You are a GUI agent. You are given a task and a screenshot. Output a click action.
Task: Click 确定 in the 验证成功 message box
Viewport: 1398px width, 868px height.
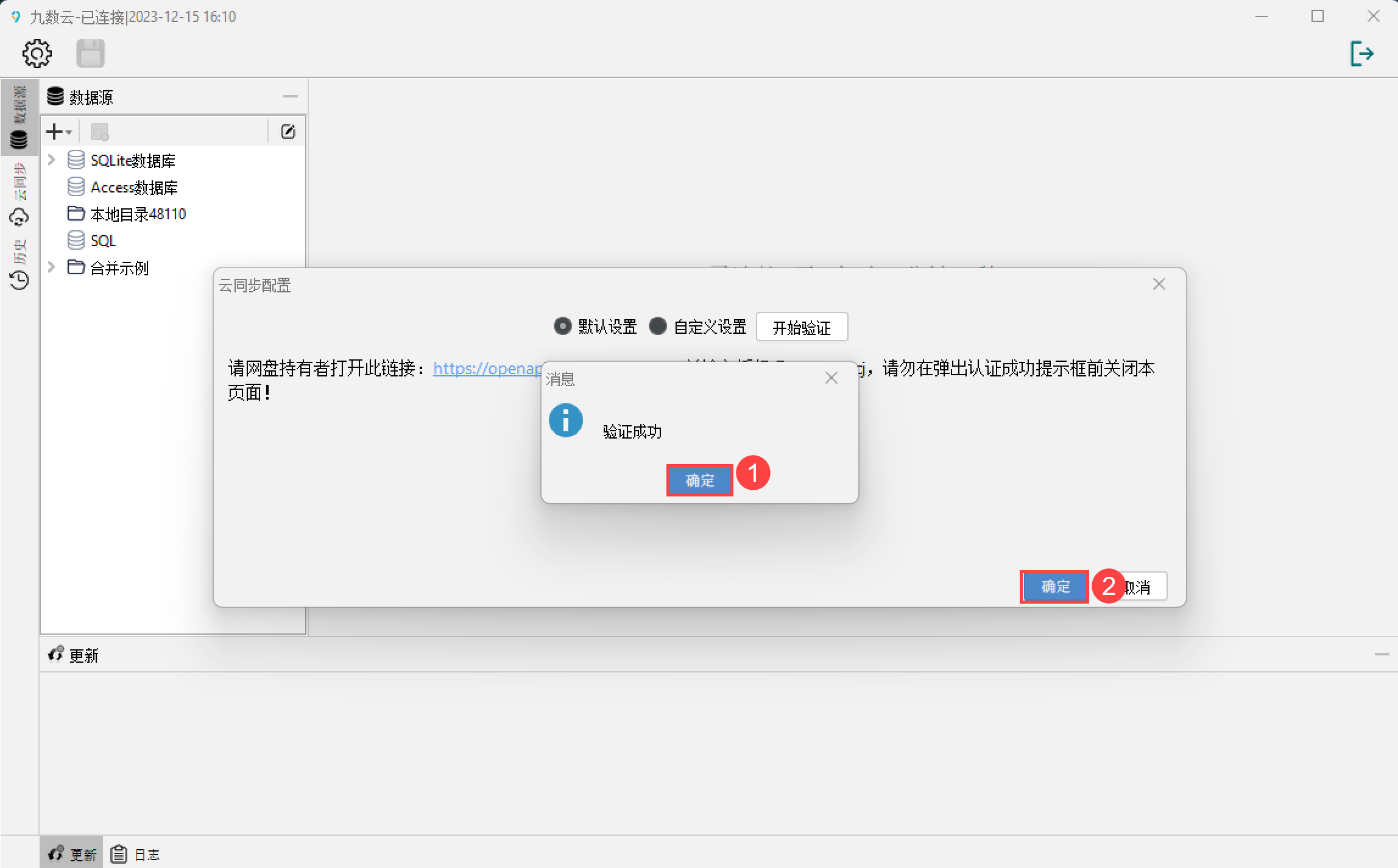pyautogui.click(x=699, y=481)
